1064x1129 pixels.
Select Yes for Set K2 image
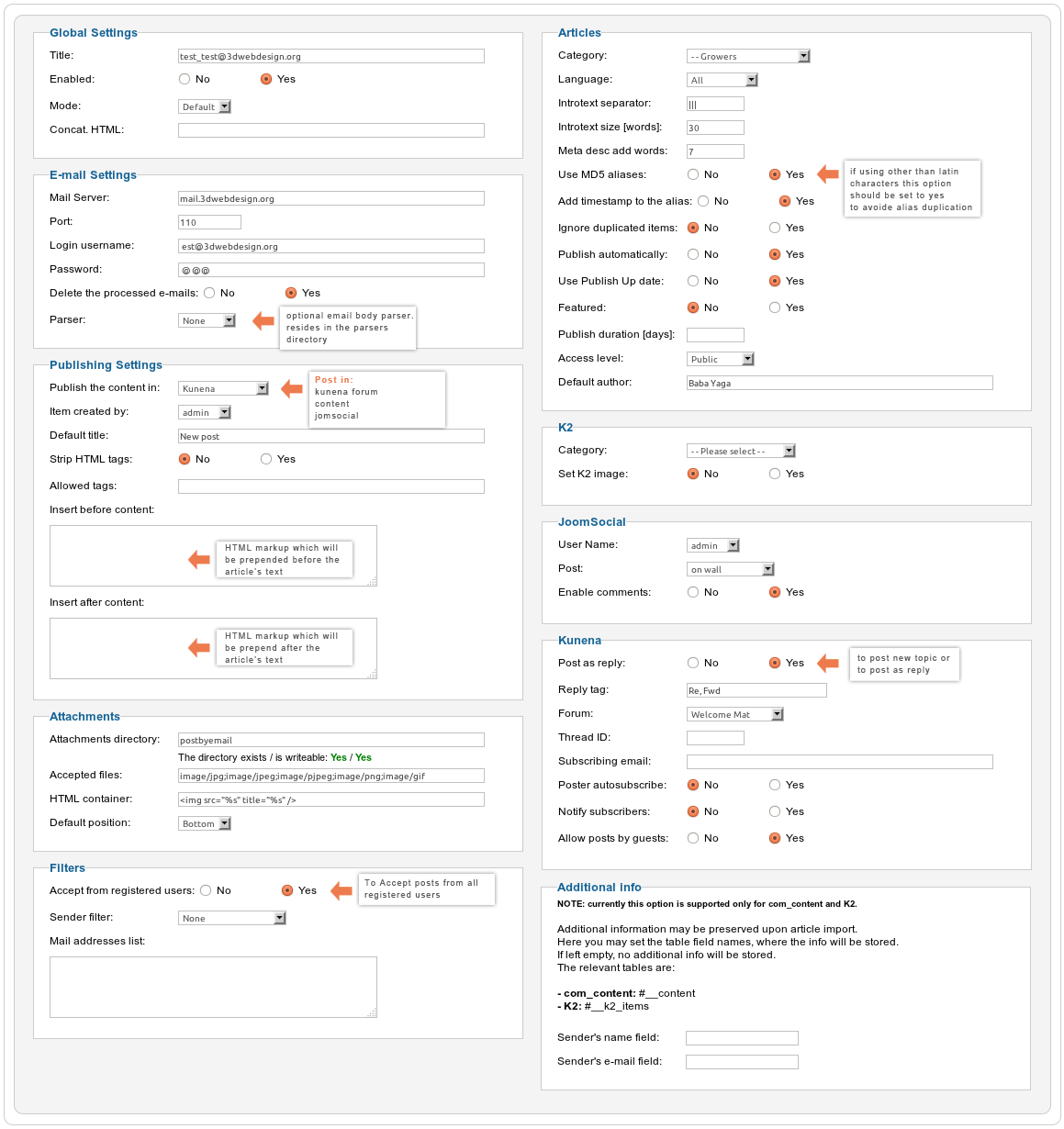click(x=775, y=474)
